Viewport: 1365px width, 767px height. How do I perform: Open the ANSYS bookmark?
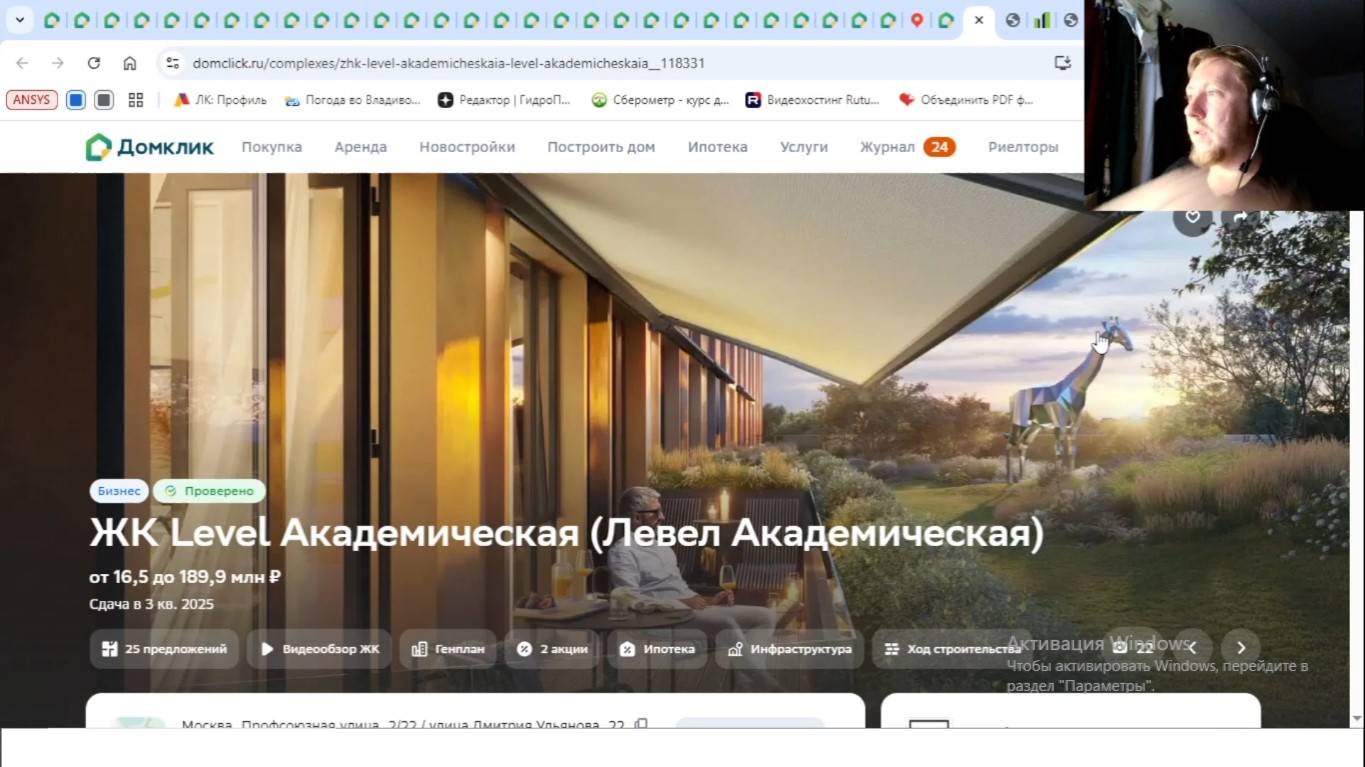tap(31, 100)
